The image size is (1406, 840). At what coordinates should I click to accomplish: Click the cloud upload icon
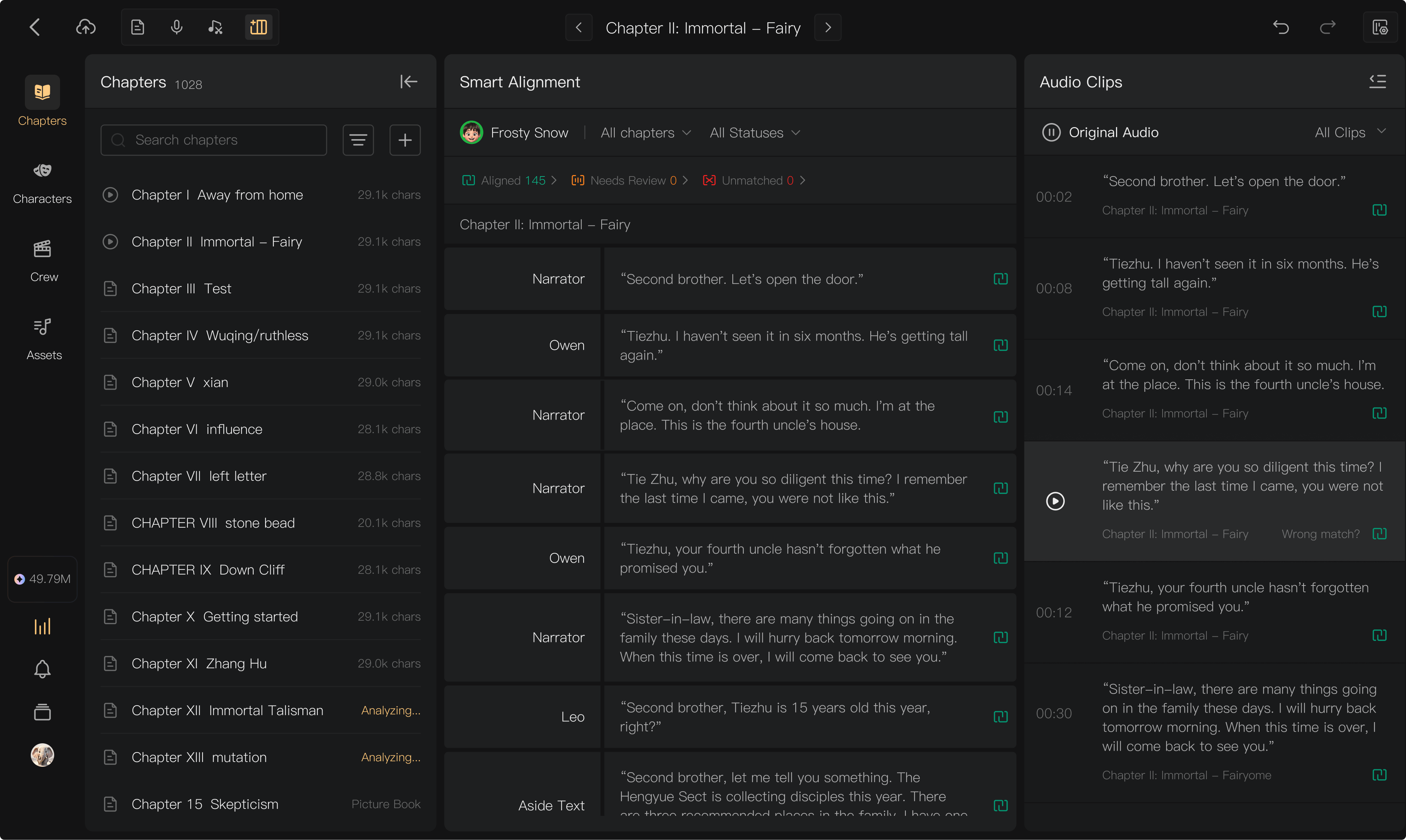(85, 27)
